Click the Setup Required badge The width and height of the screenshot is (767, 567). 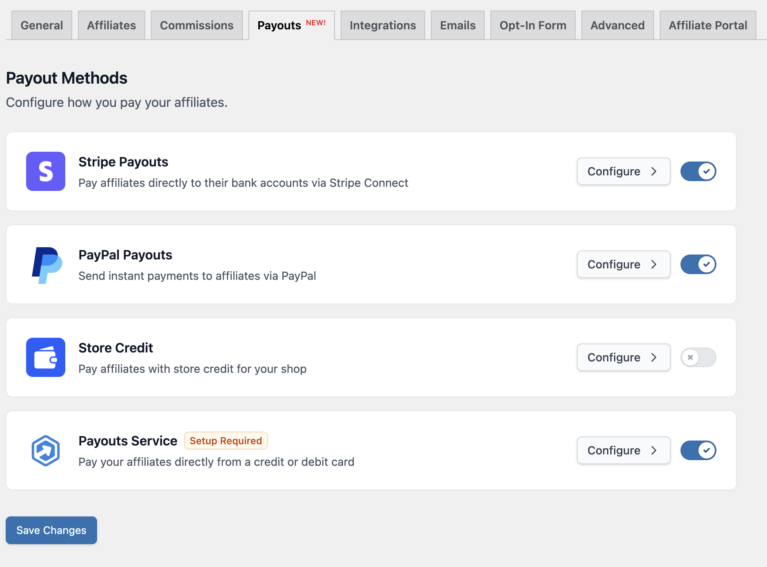pyautogui.click(x=226, y=441)
